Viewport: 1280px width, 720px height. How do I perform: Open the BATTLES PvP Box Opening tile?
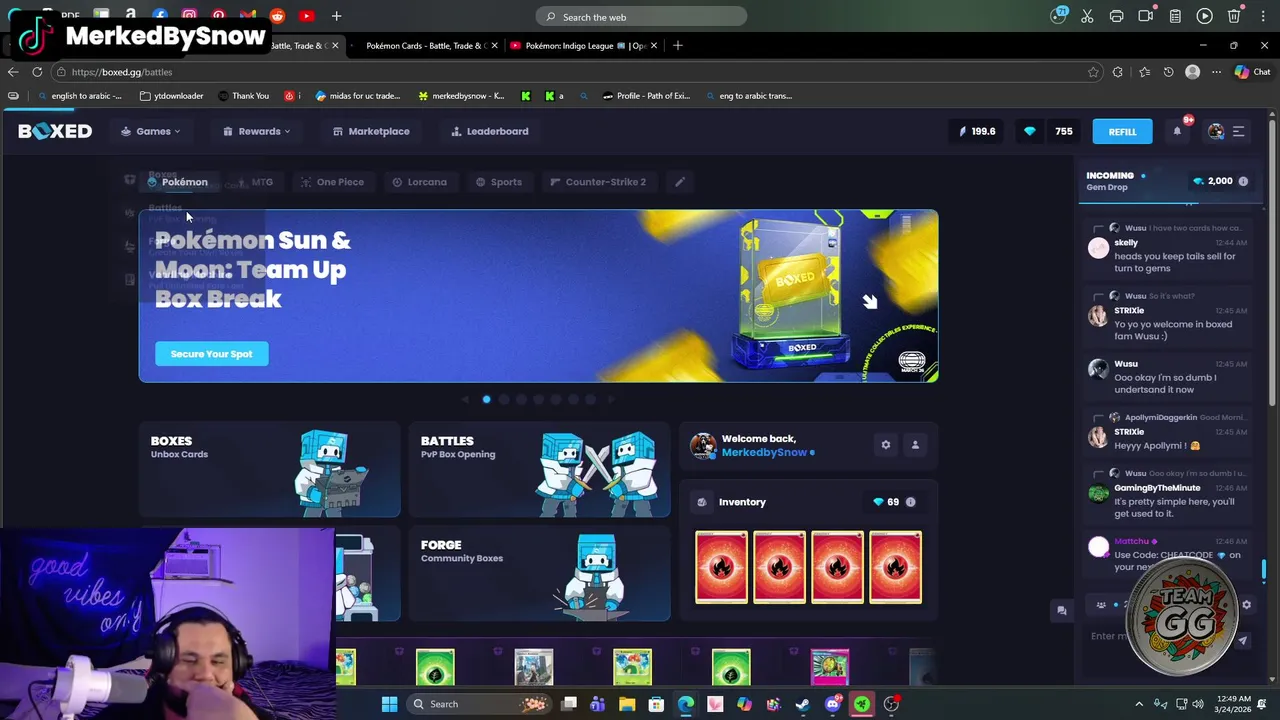click(539, 470)
